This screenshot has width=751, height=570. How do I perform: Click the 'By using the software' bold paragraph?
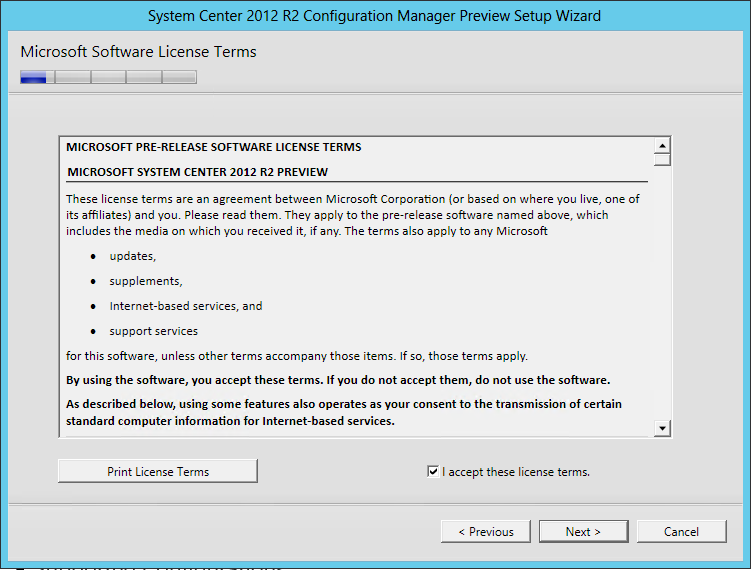point(338,380)
